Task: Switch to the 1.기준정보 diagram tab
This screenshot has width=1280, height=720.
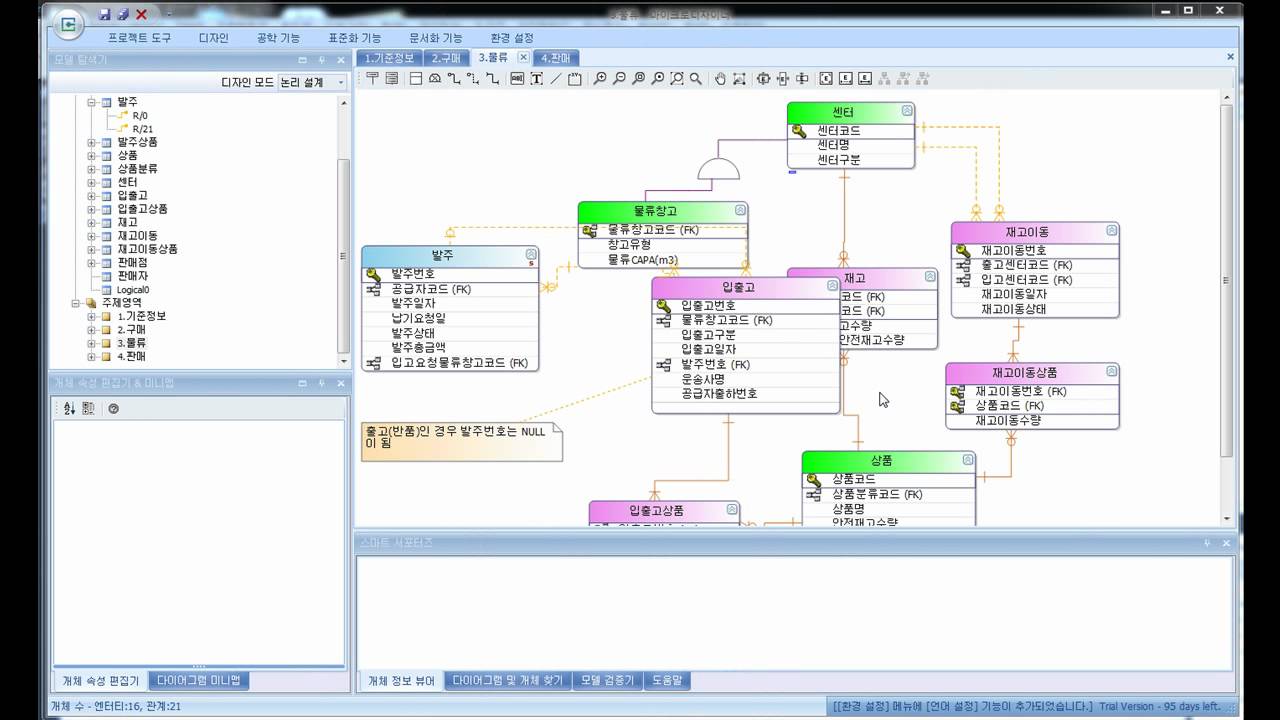Action: pos(389,58)
